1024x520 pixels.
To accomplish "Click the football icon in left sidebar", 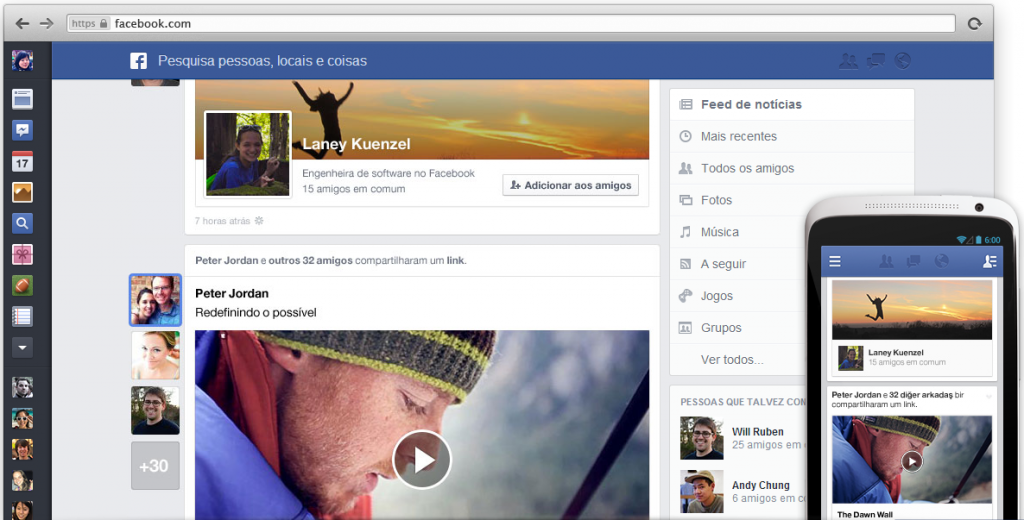I will [22, 285].
